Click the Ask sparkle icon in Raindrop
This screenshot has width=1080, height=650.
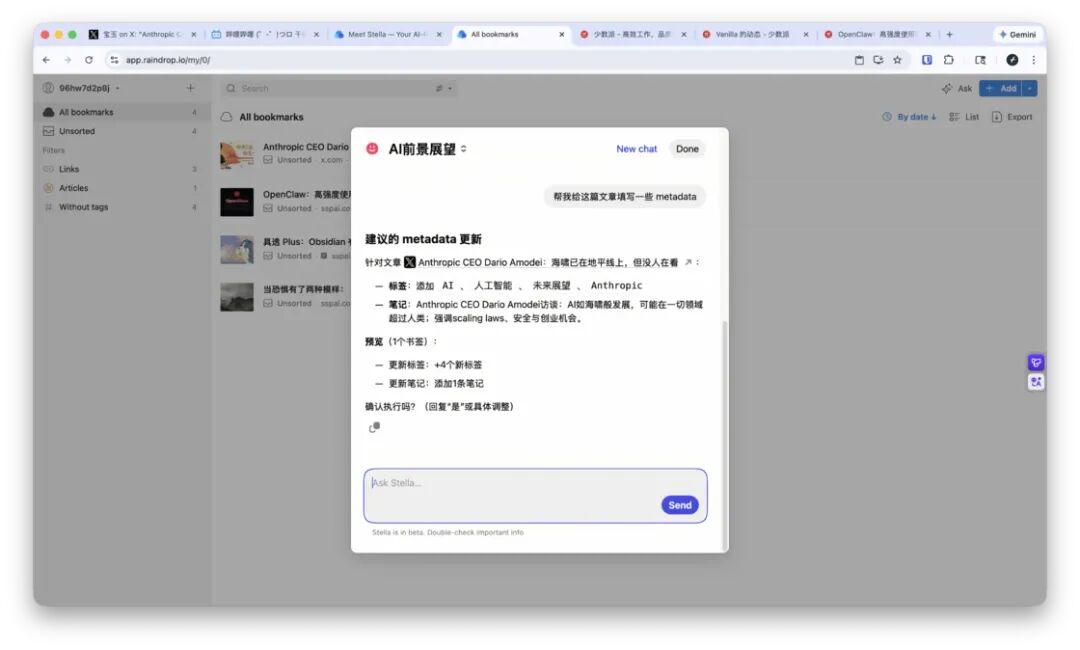pyautogui.click(x=947, y=88)
